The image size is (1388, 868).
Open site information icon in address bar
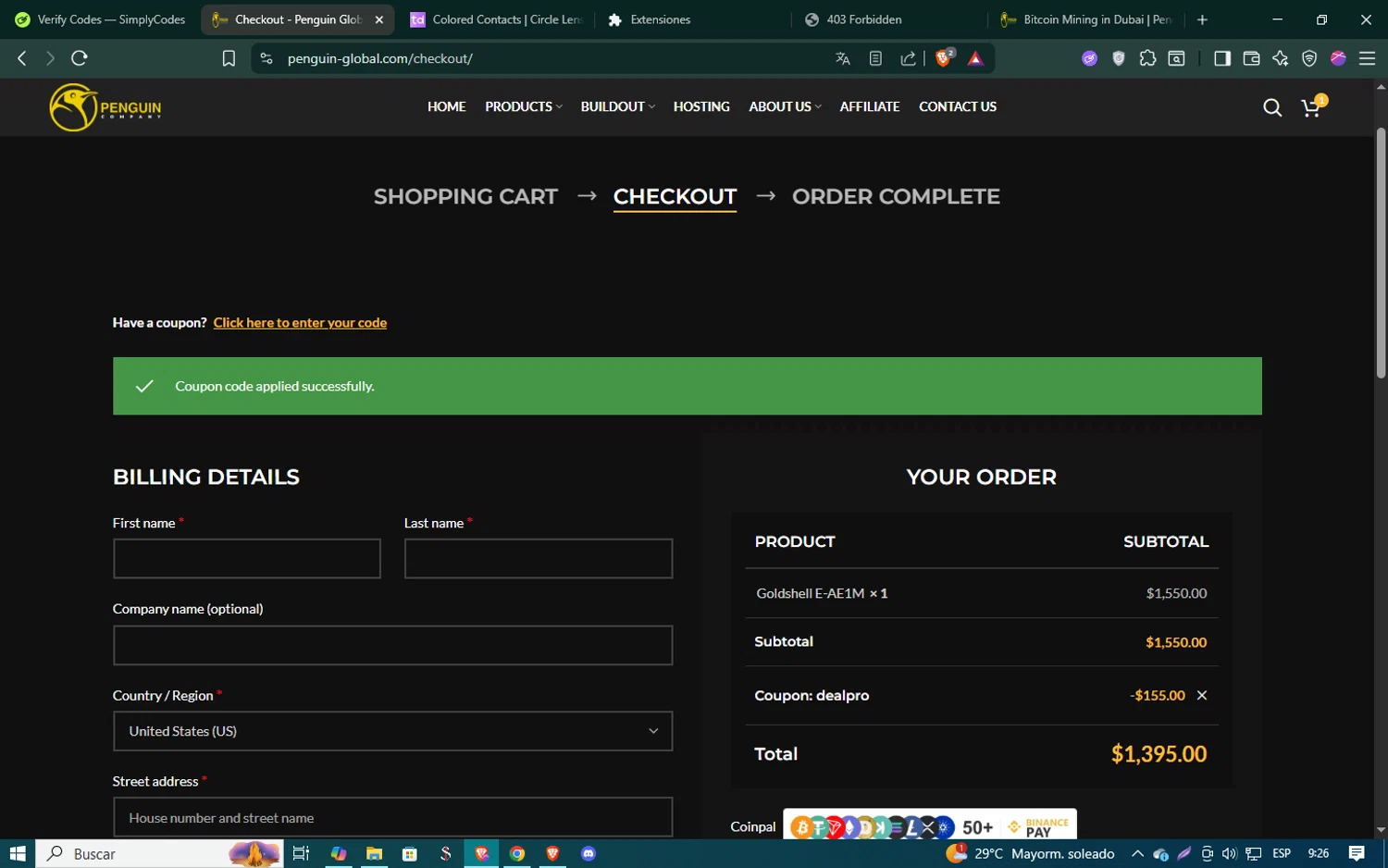click(x=266, y=58)
